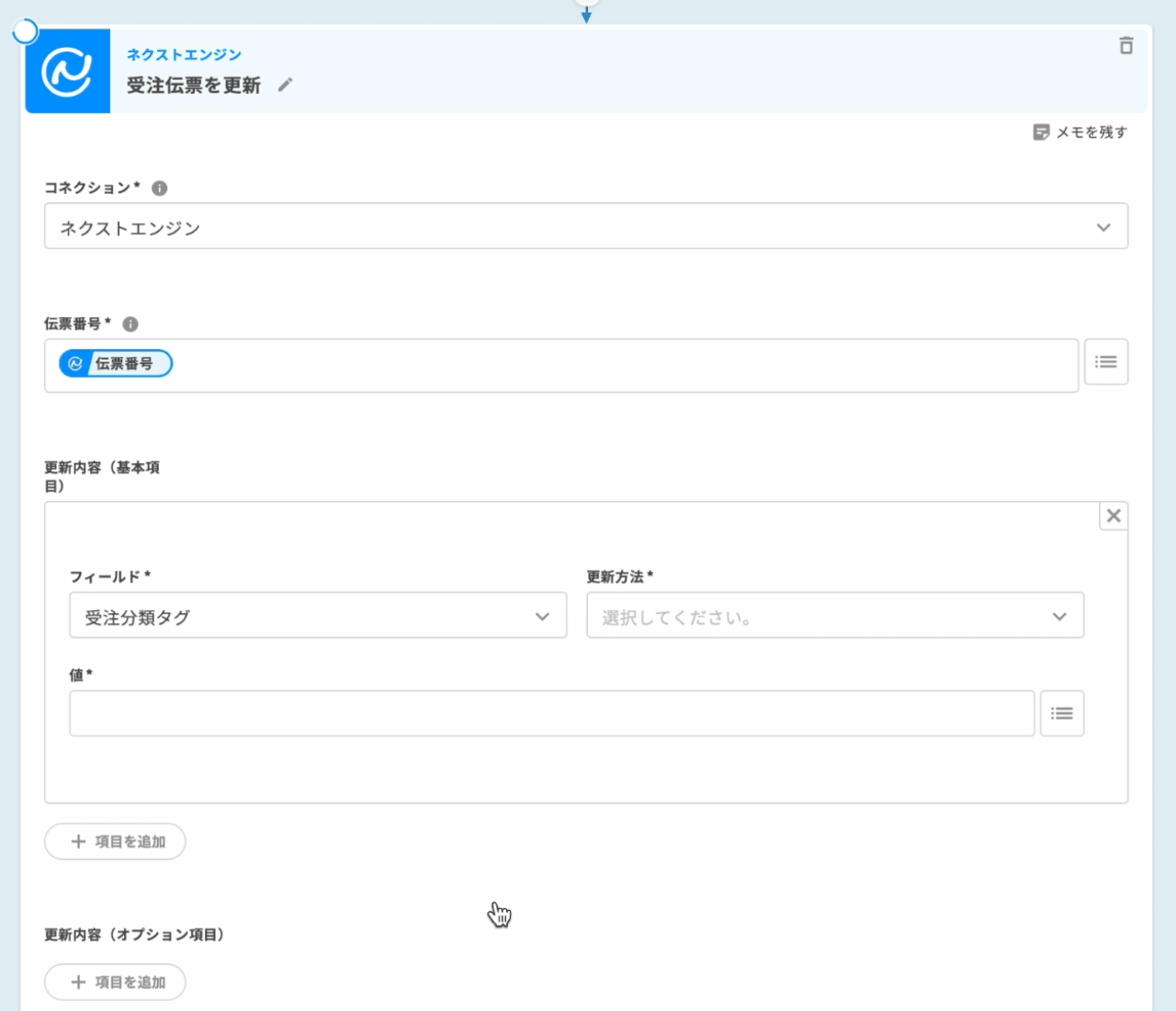Open the list icon next to 伝票番号 field
1176x1011 pixels.
click(1105, 362)
